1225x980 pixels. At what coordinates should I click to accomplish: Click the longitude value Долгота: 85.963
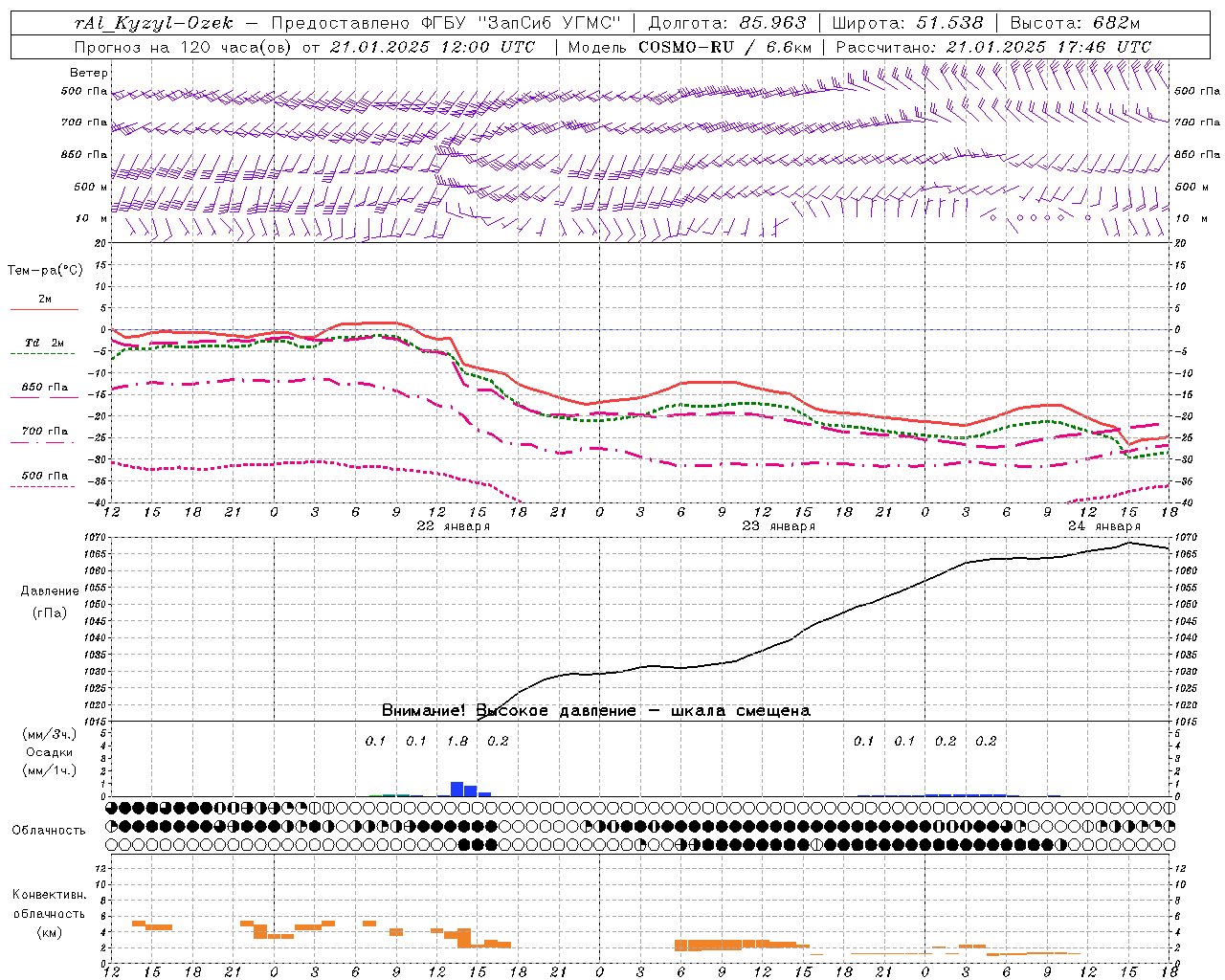tap(726, 23)
